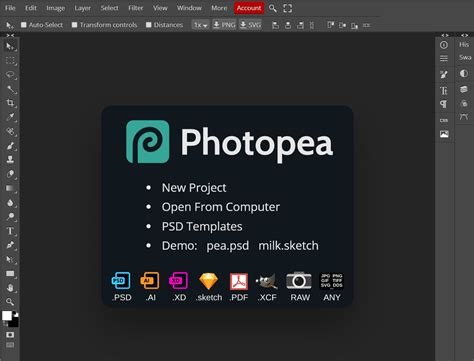474x361 pixels.
Task: Click the PNG export button
Action: [x=224, y=25]
